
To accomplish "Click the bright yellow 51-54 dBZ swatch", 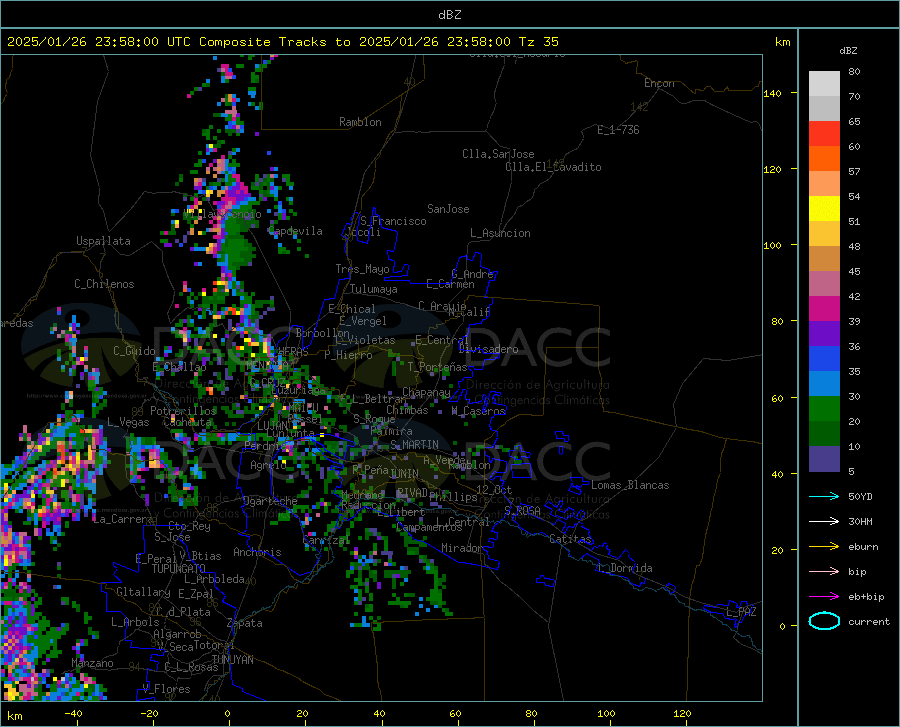I will (x=824, y=208).
